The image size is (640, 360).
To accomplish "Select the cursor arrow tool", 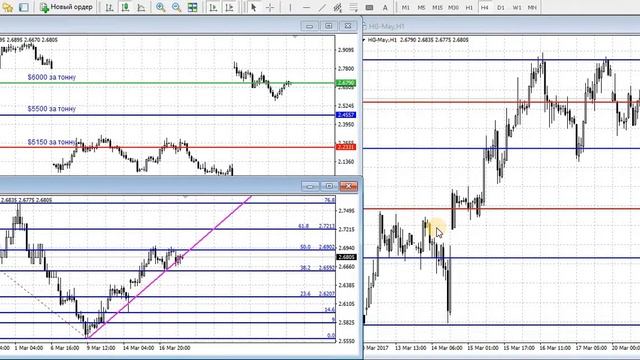I will (253, 7).
